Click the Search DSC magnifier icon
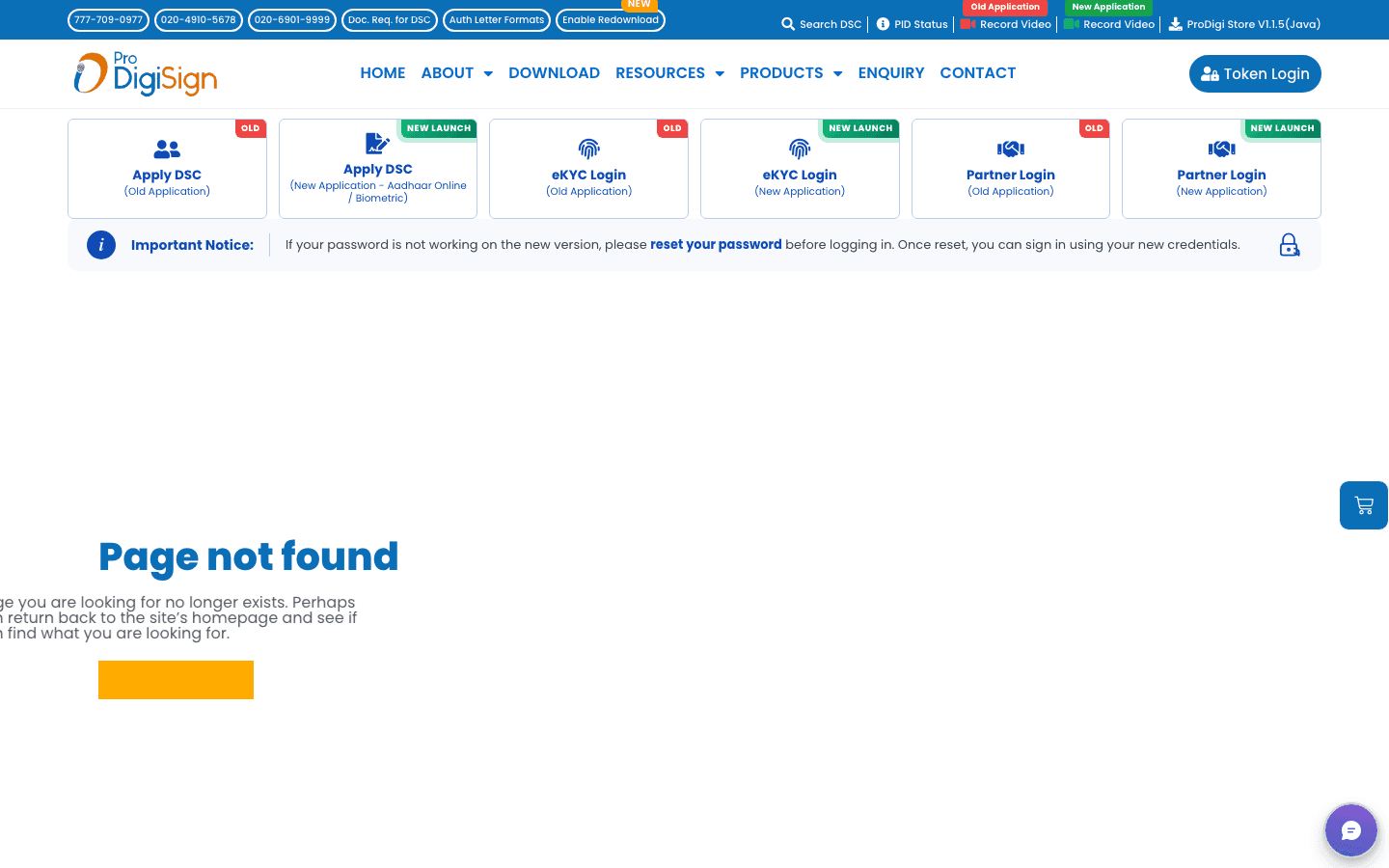This screenshot has height=868, width=1389. 788,24
